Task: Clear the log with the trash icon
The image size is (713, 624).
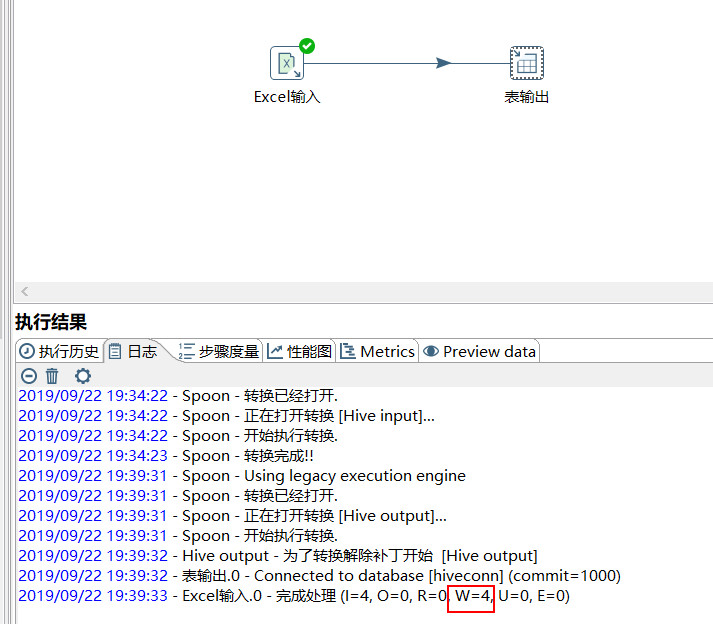Action: point(52,376)
